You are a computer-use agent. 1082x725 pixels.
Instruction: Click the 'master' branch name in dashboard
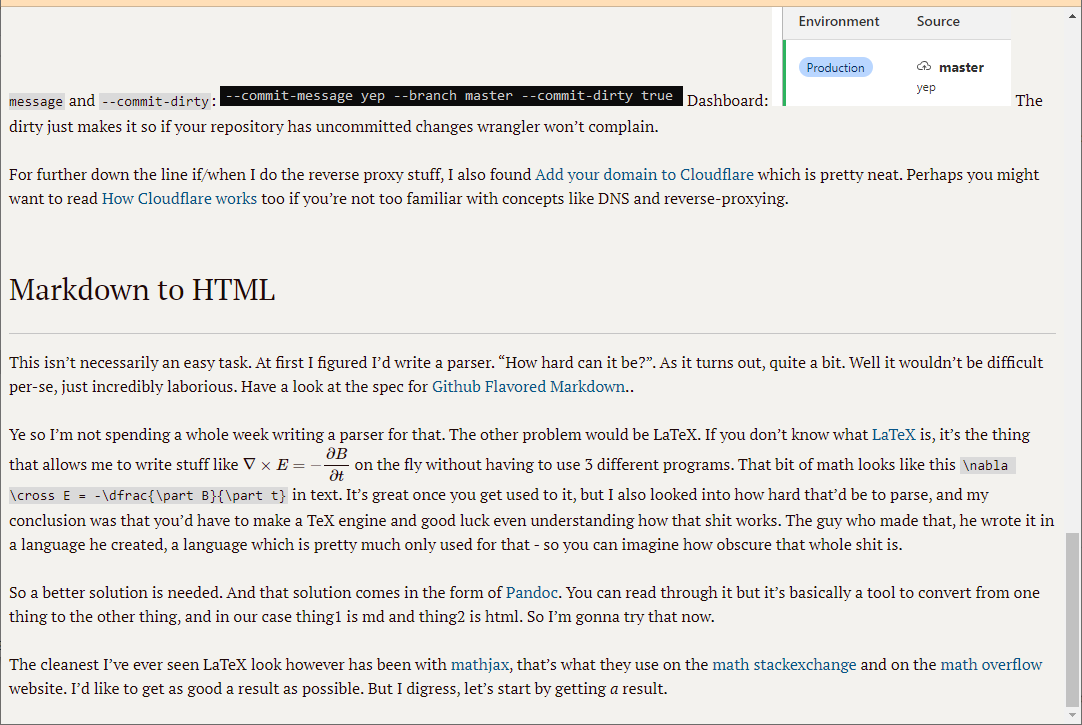961,68
